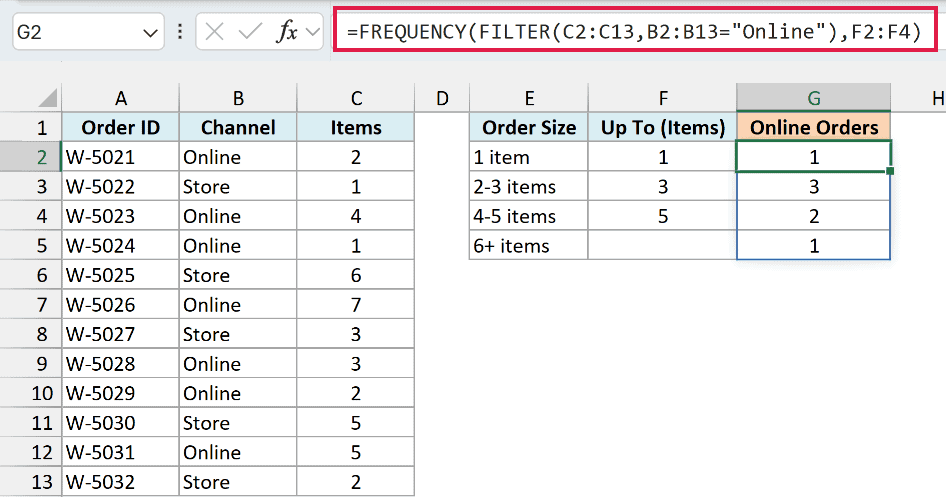This screenshot has width=946, height=497.
Task: Click inside the FREQUENCY formula text
Action: click(634, 31)
